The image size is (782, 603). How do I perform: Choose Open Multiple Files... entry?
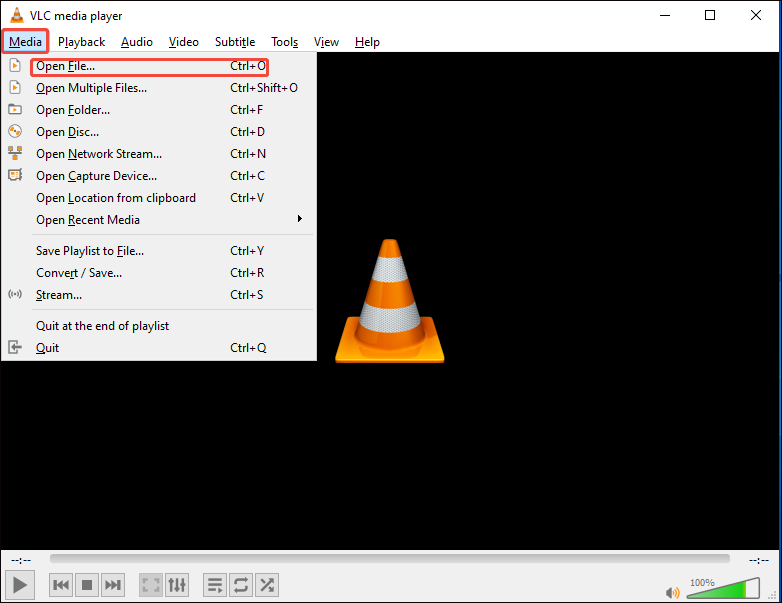tap(159, 88)
